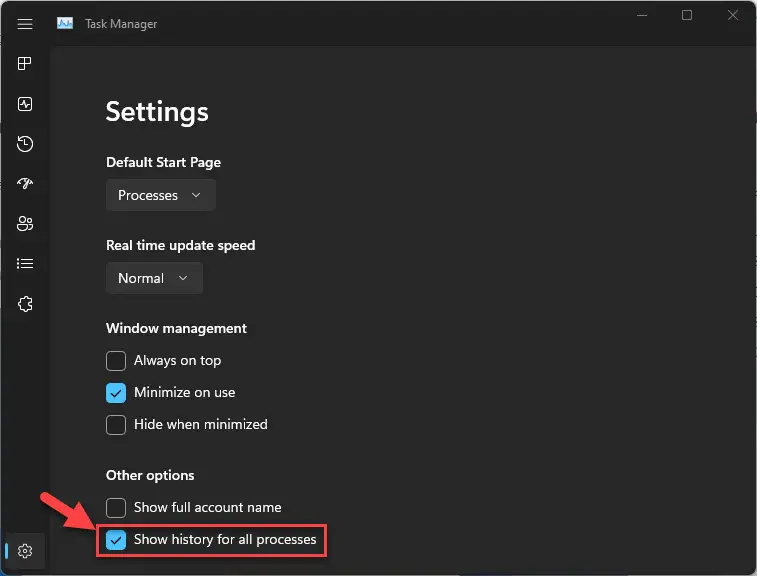Open the Details list icon
This screenshot has height=576, width=757.
click(x=25, y=264)
